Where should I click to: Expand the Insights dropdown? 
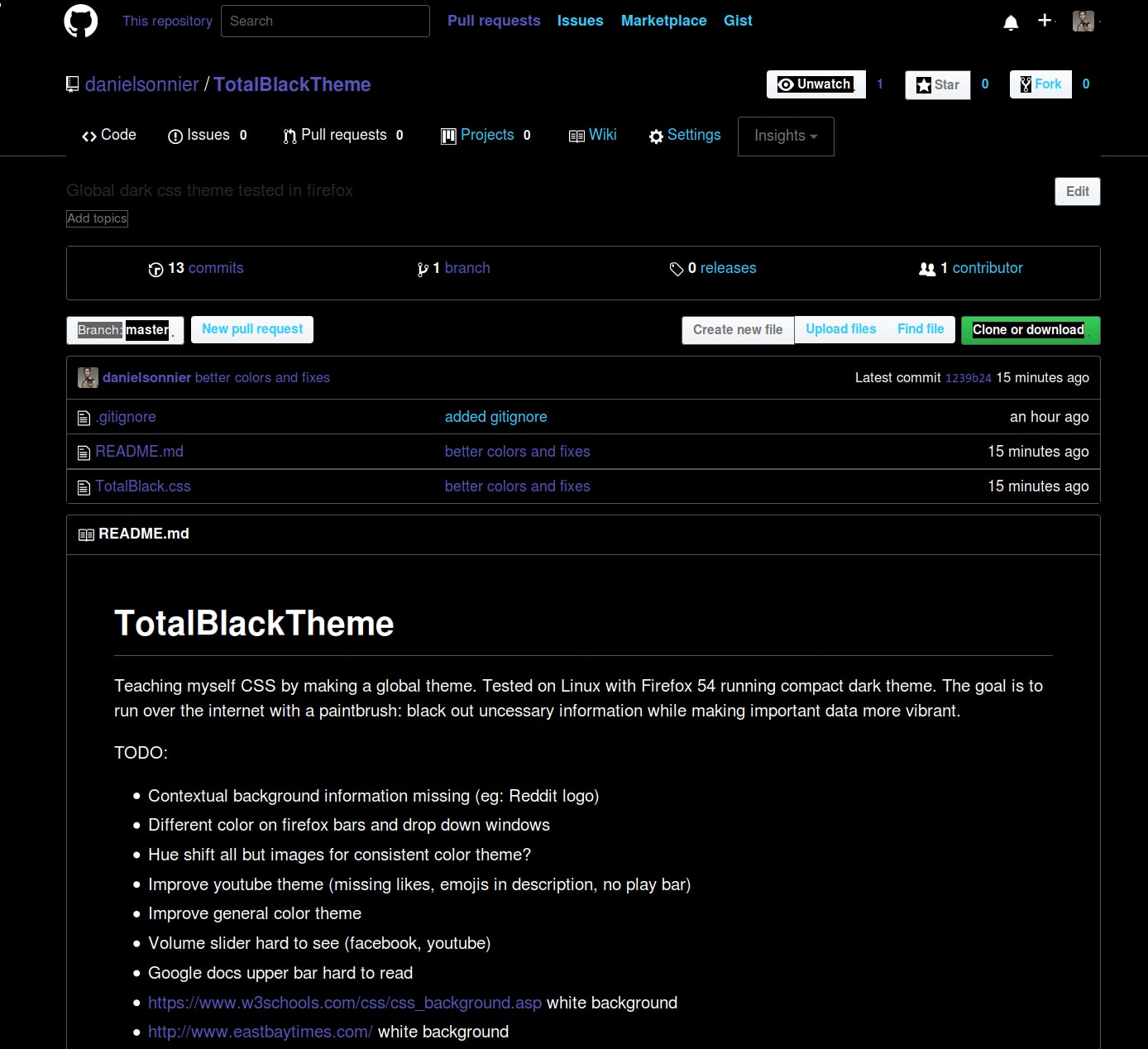(784, 136)
